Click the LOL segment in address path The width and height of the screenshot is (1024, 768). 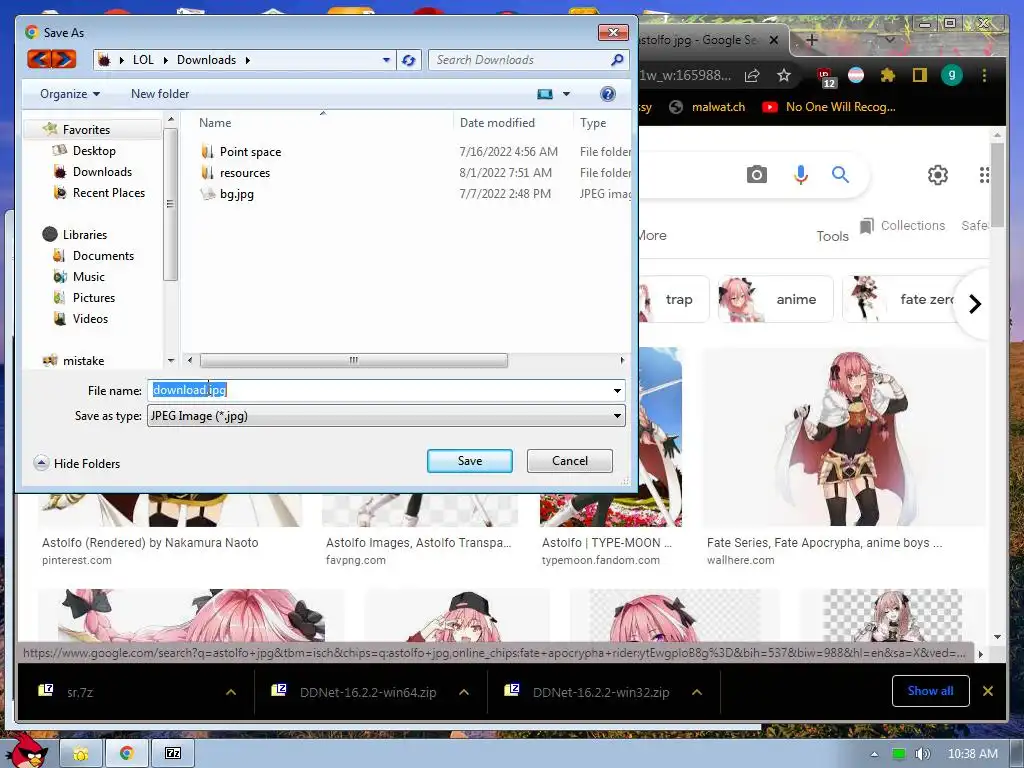click(x=143, y=60)
